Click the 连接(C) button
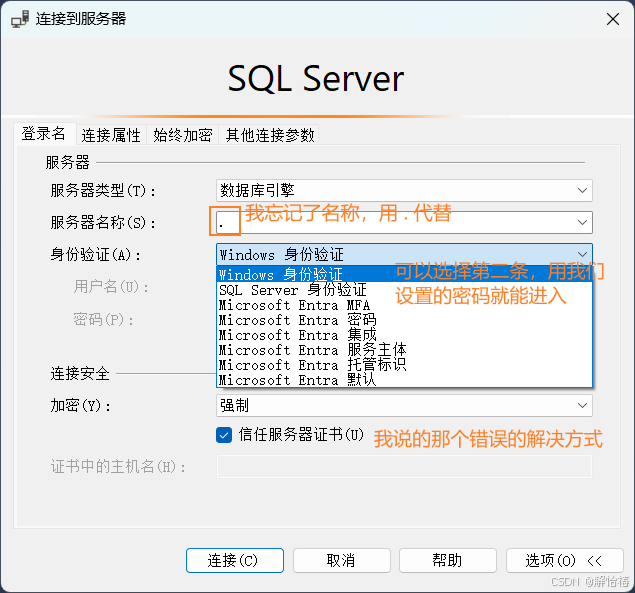635x593 pixels. (235, 561)
